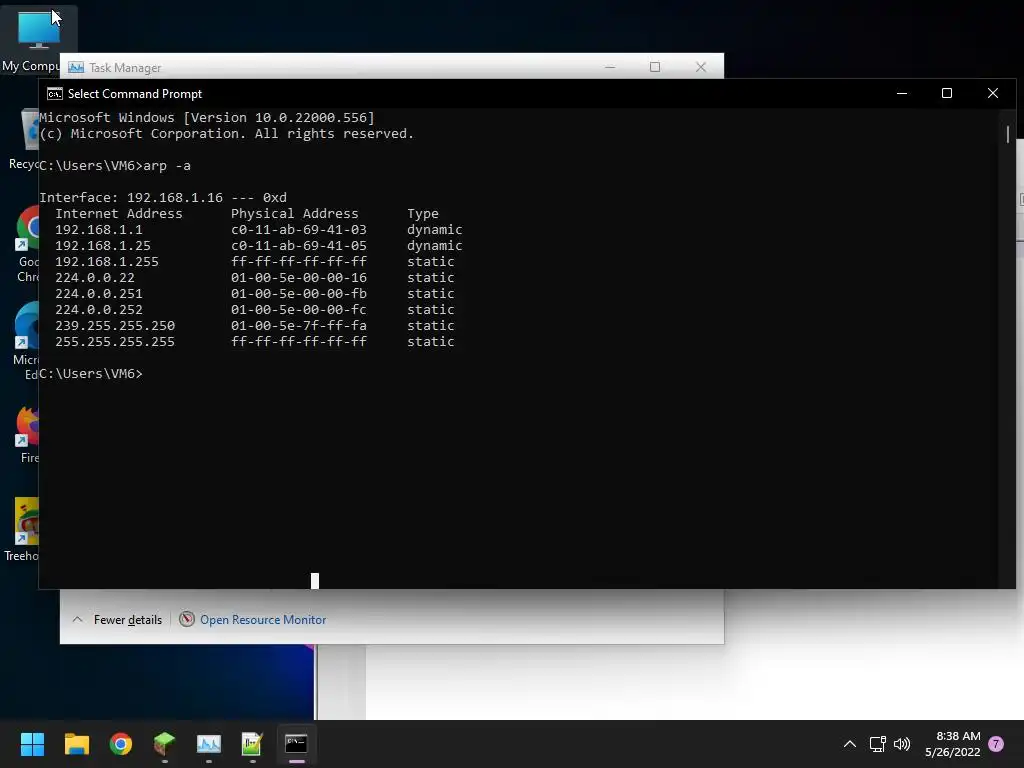Viewport: 1024px width, 768px height.
Task: Click the 255.255.255.255 address entry
Action: (115, 342)
